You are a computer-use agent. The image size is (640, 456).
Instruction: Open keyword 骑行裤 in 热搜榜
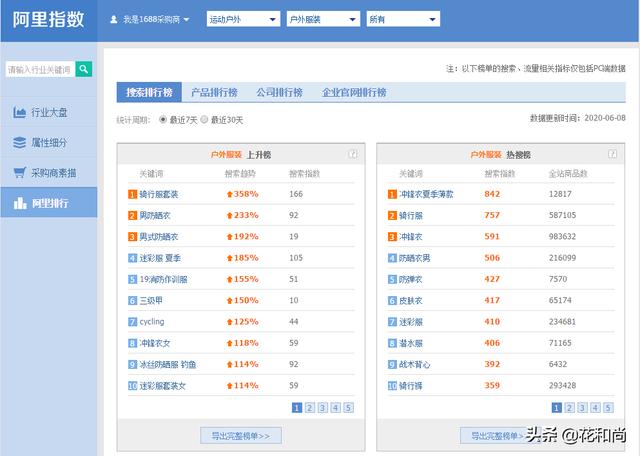411,385
